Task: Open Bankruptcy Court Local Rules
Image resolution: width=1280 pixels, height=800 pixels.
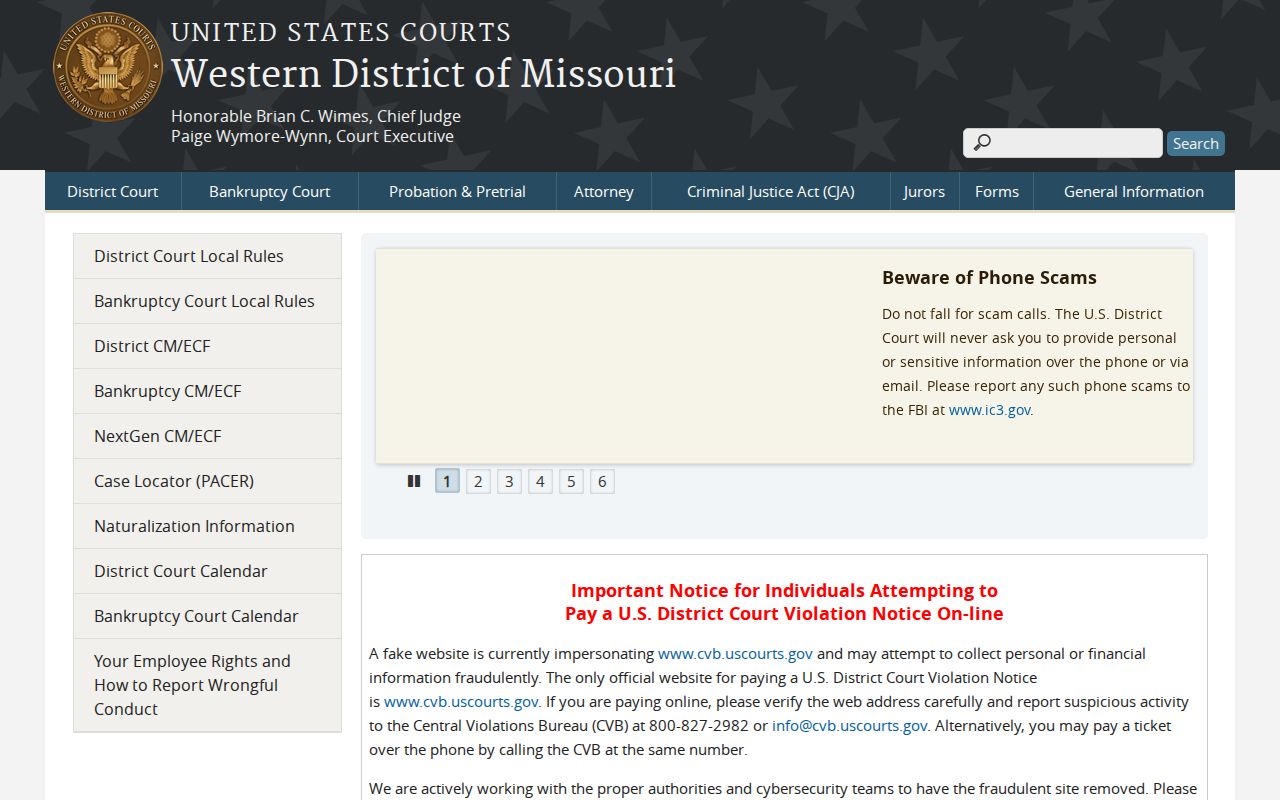Action: click(x=207, y=301)
